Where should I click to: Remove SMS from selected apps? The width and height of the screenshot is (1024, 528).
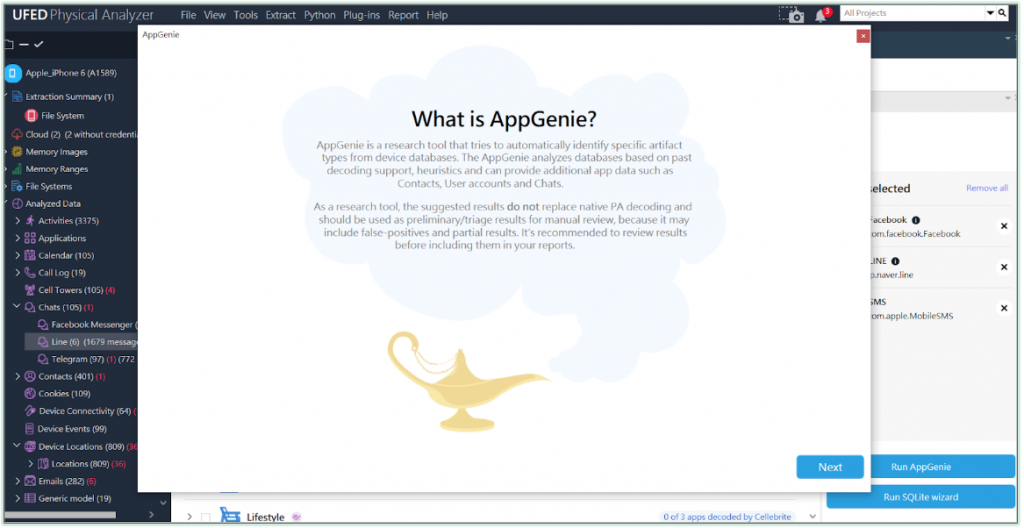1004,308
